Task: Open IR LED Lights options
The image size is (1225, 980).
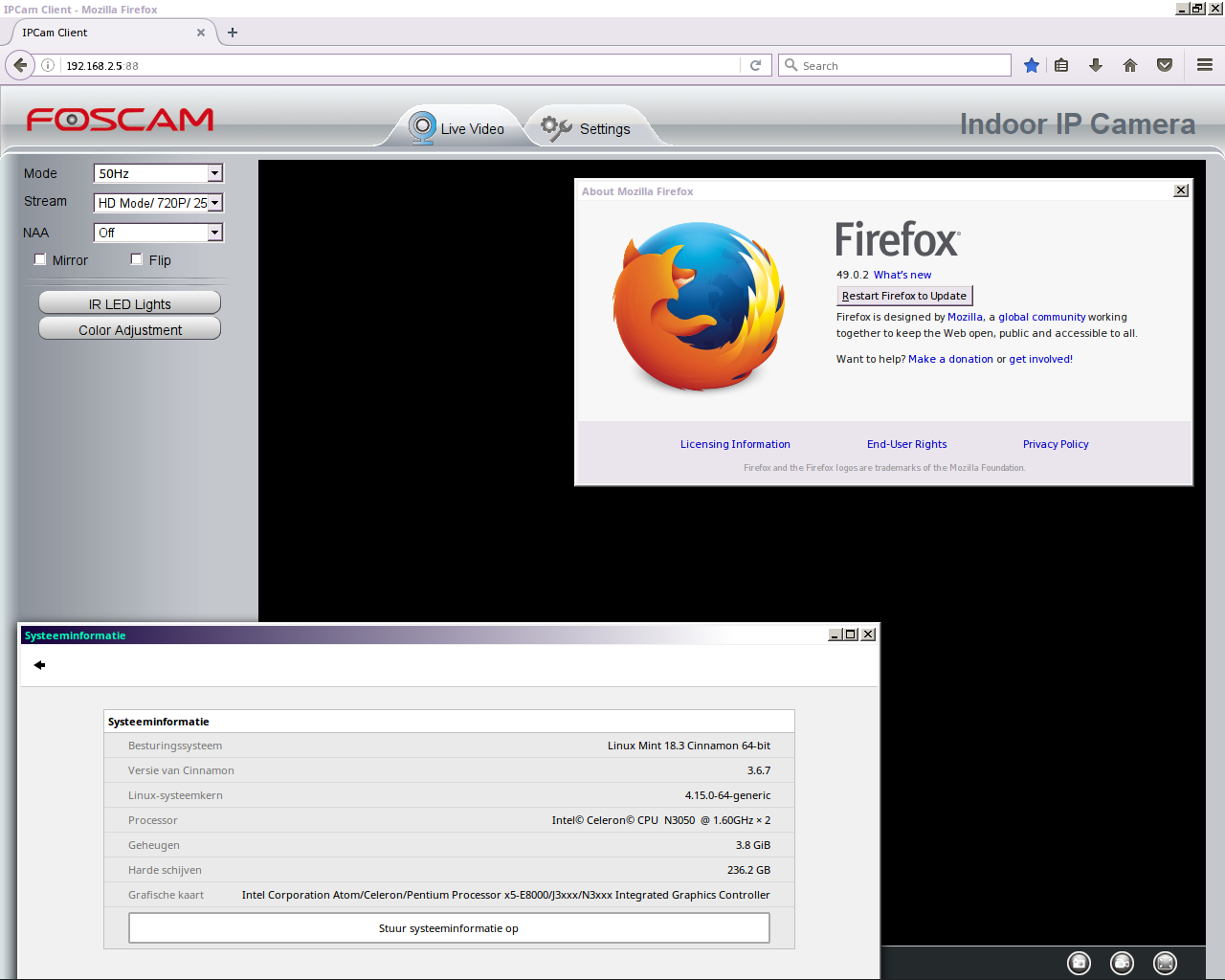Action: pos(130,303)
